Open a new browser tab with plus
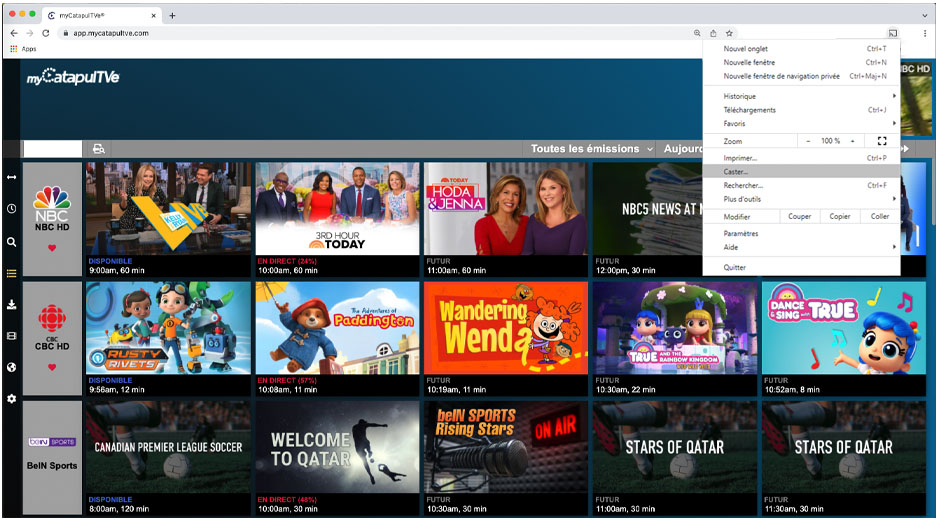The image size is (938, 520). point(172,16)
